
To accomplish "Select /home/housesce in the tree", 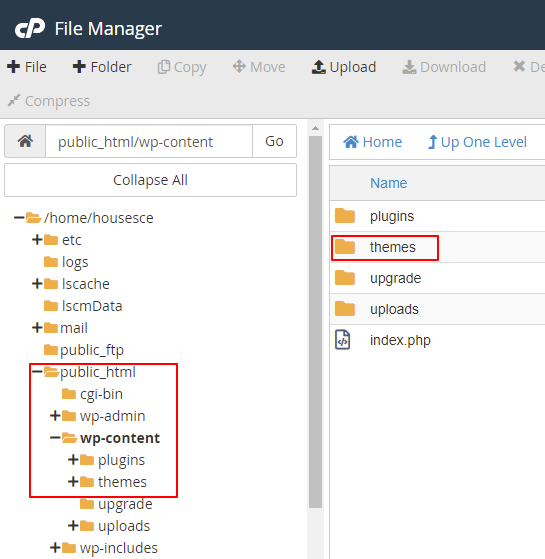I will [98, 217].
